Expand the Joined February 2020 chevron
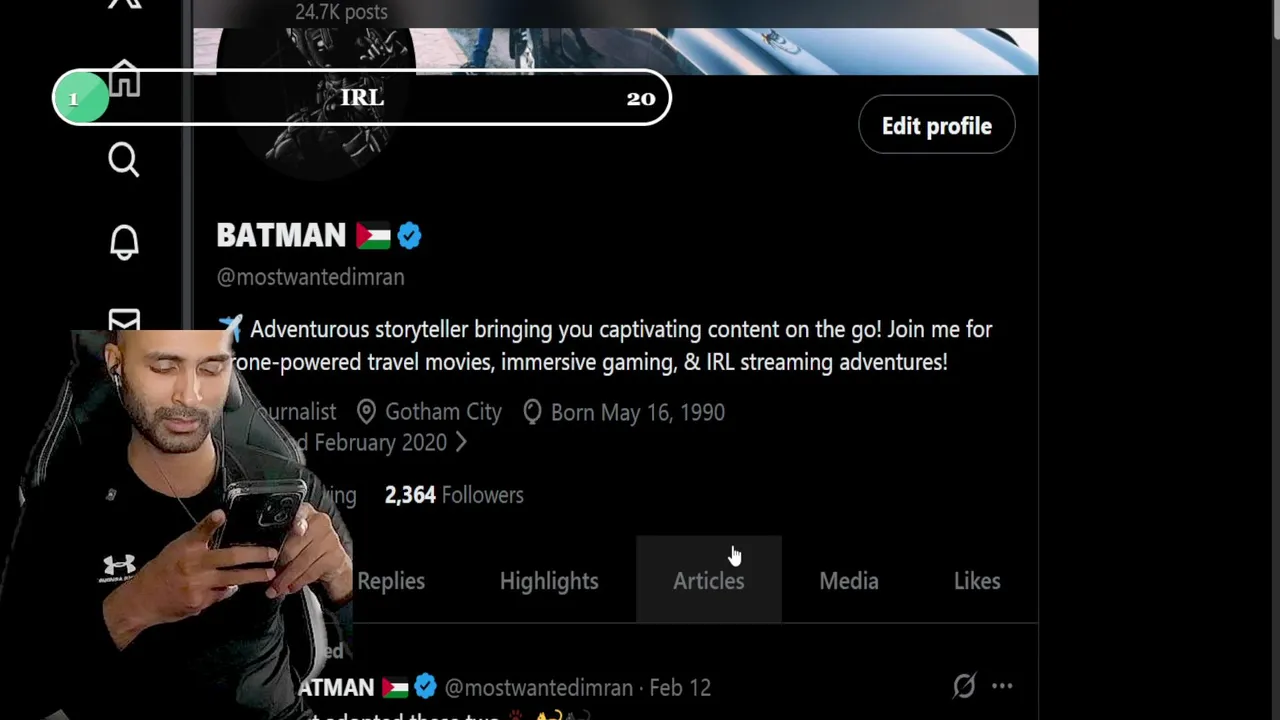 (x=461, y=442)
